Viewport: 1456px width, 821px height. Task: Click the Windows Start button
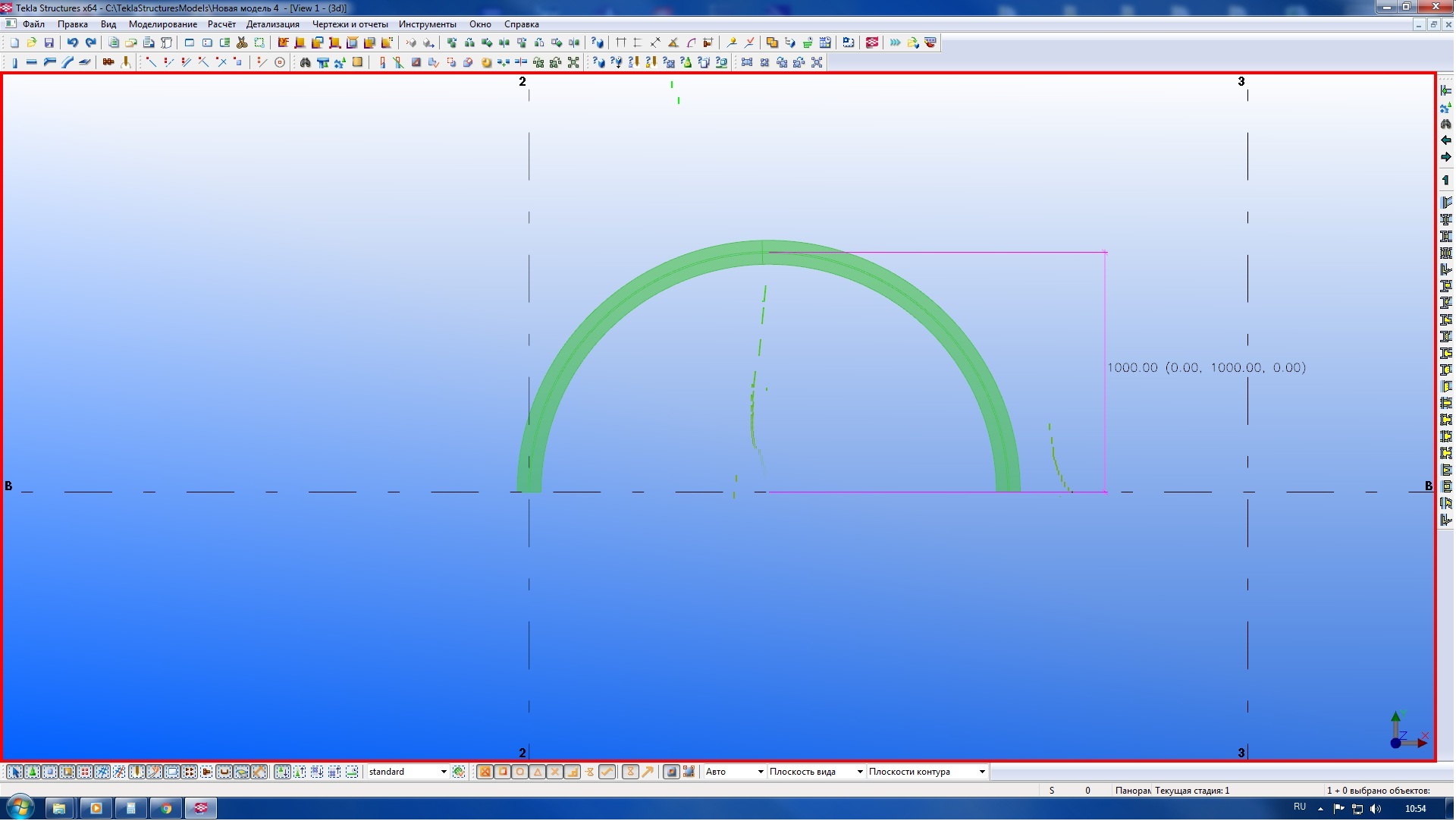point(20,808)
